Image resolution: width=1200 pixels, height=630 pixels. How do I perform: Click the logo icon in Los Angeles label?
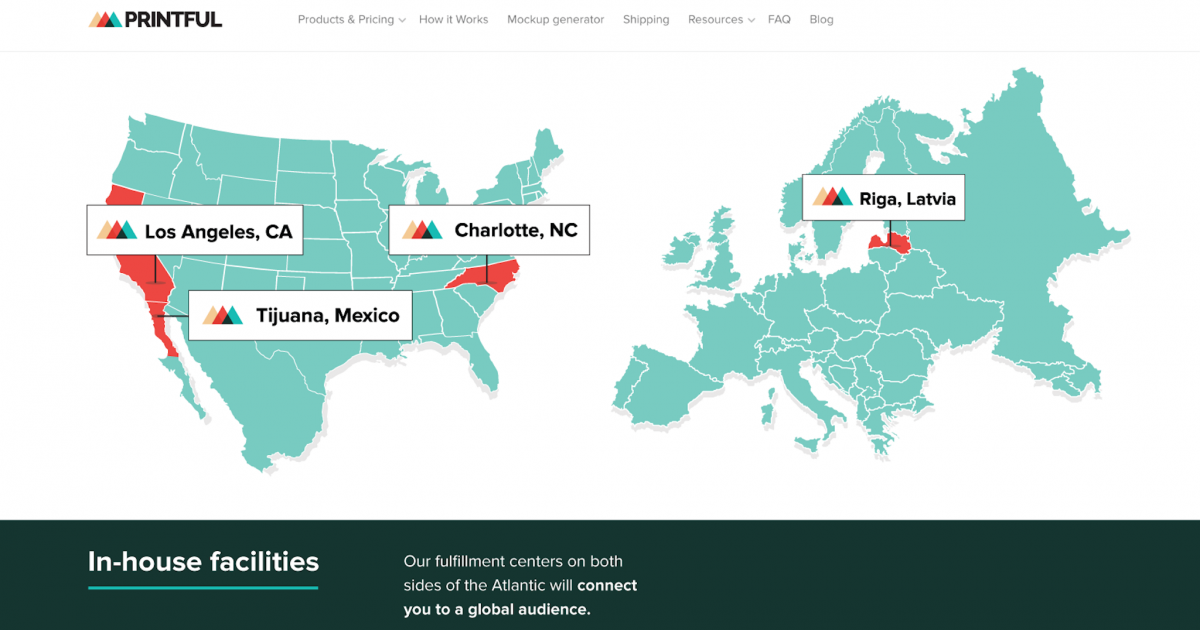tap(116, 231)
